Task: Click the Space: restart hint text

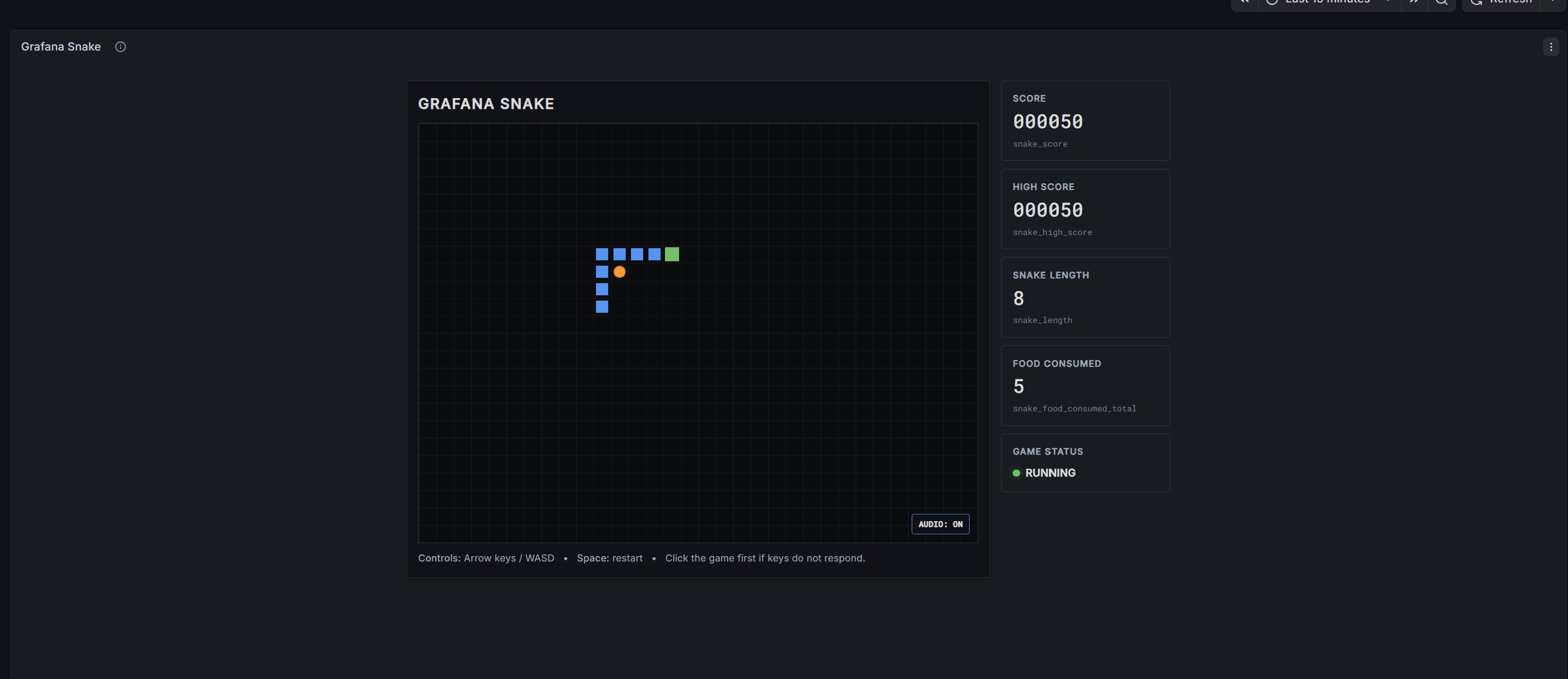Action: [x=609, y=558]
